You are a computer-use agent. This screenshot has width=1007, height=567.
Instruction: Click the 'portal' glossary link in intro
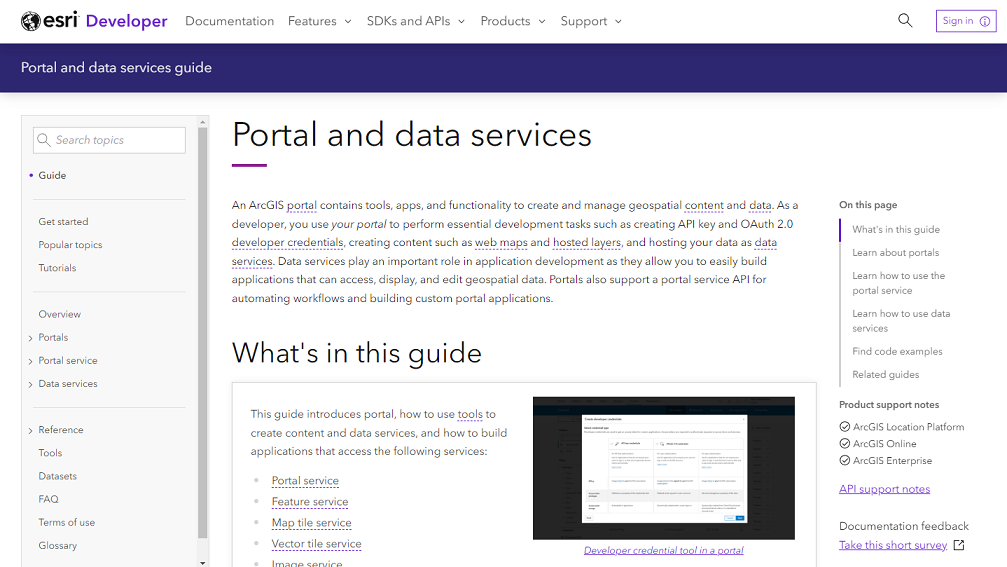(x=301, y=205)
